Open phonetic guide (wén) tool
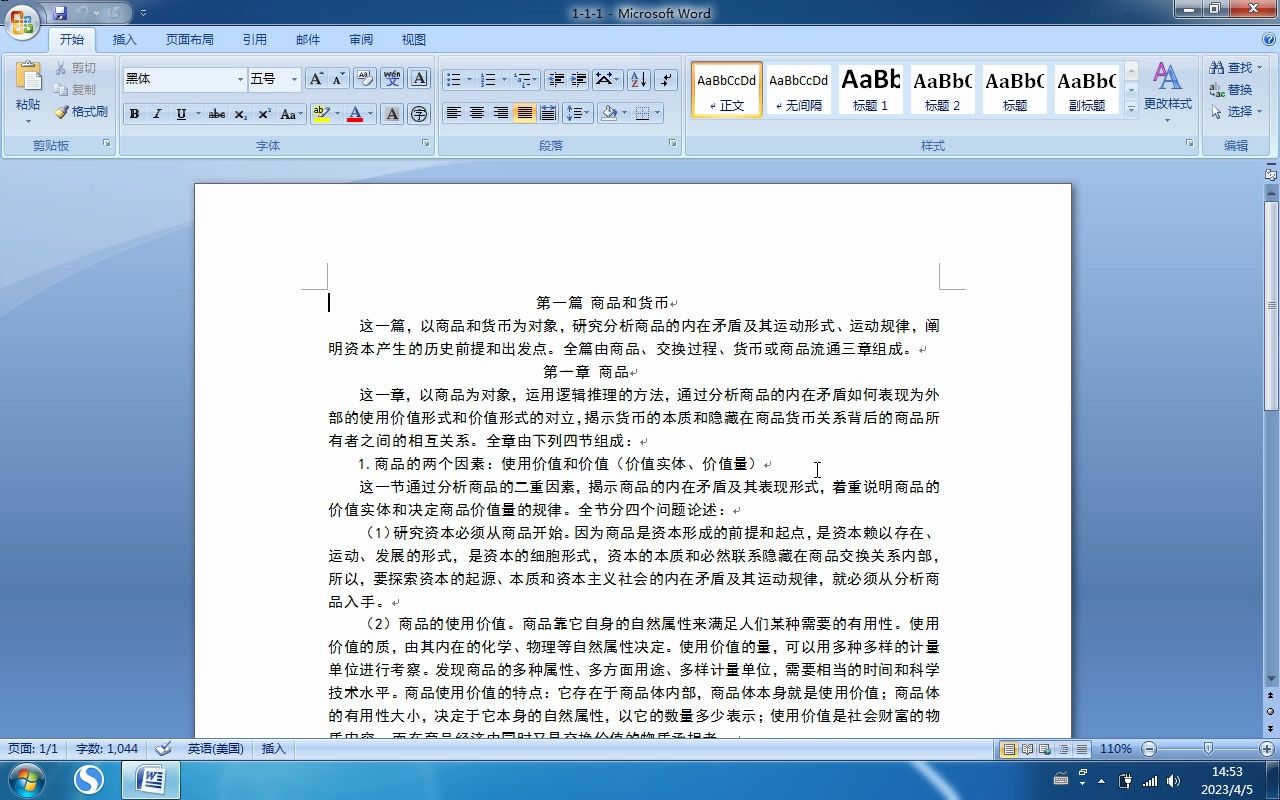Viewport: 1280px width, 800px height. click(x=392, y=79)
